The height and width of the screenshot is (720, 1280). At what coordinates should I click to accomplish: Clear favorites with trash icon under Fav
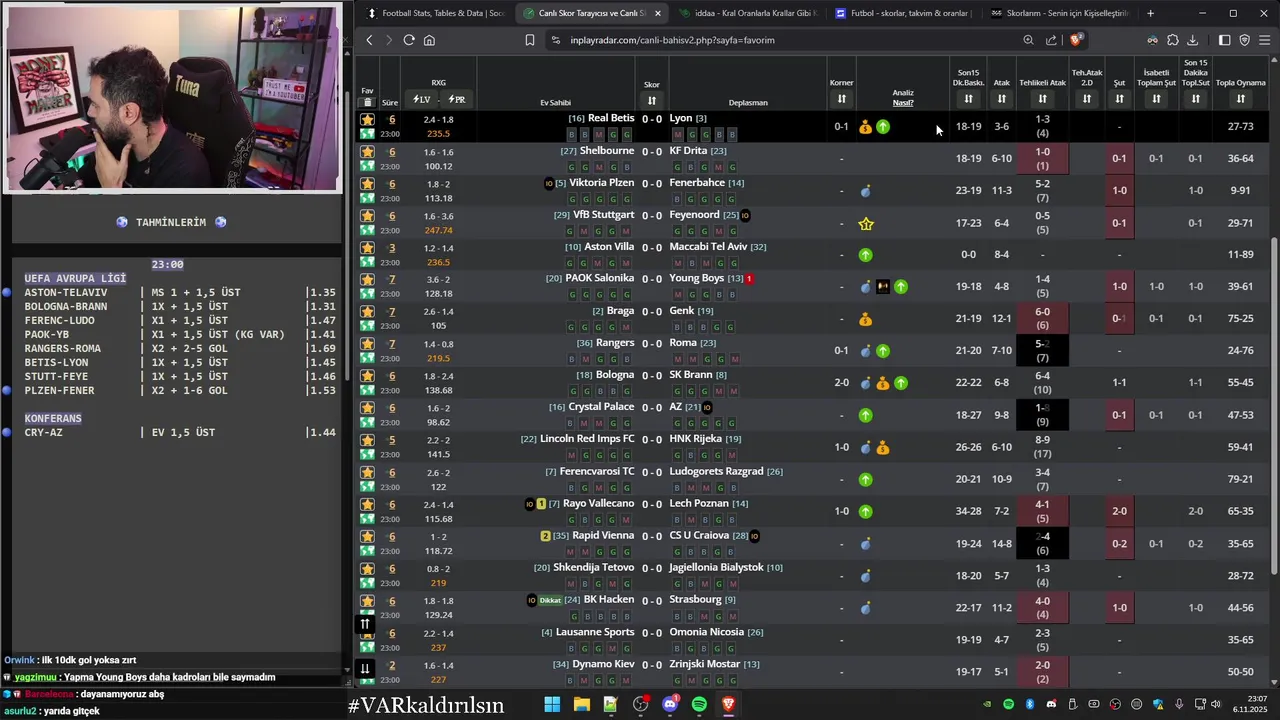click(x=367, y=102)
